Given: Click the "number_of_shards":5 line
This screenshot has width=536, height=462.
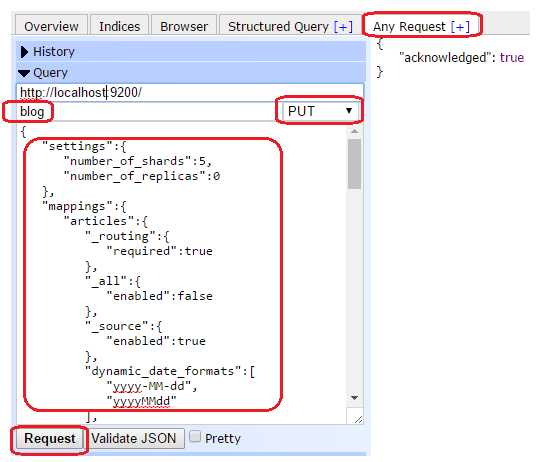Looking at the screenshot, I should tap(138, 161).
